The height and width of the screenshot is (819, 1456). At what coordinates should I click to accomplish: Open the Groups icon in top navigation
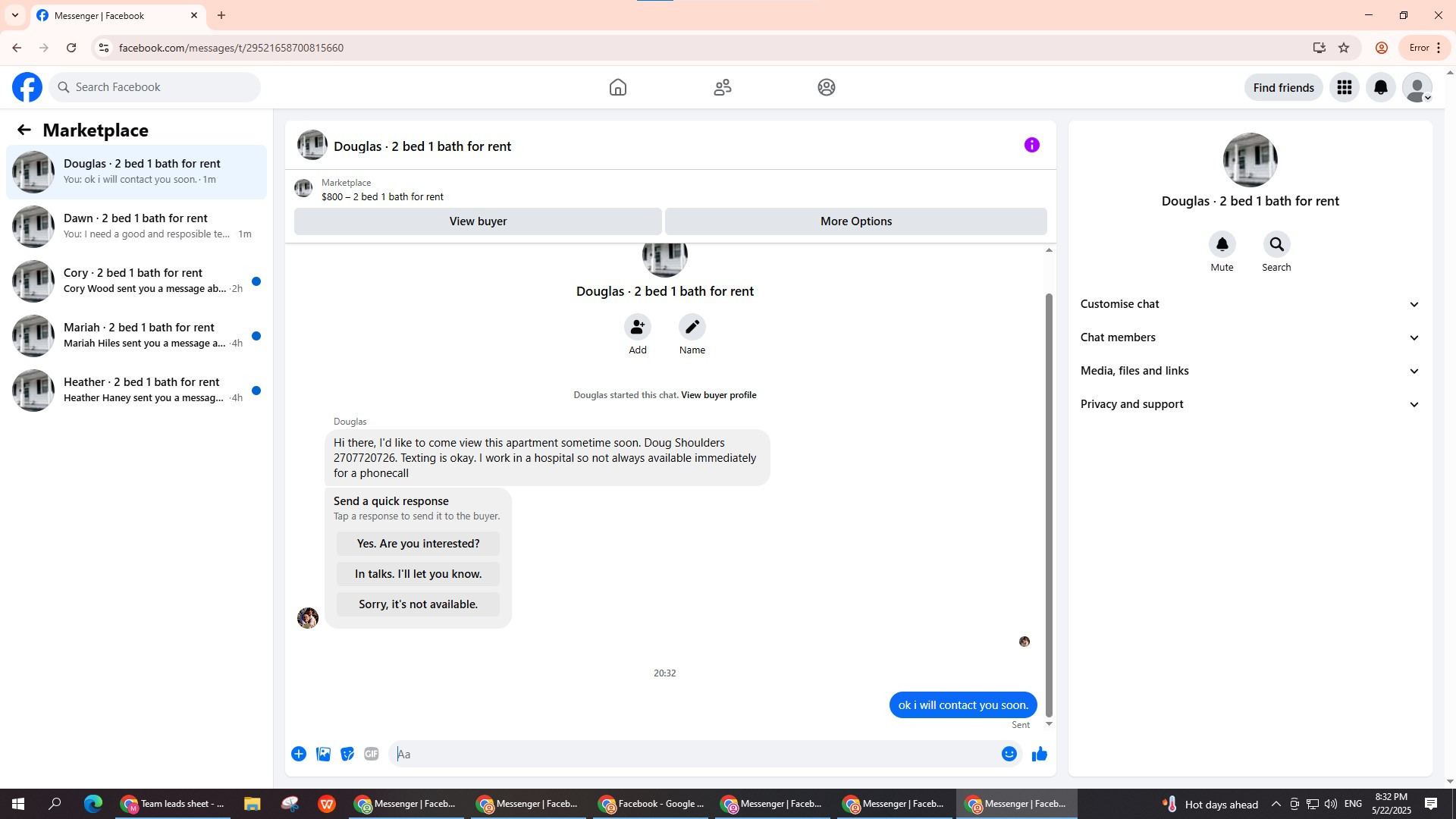(x=827, y=87)
